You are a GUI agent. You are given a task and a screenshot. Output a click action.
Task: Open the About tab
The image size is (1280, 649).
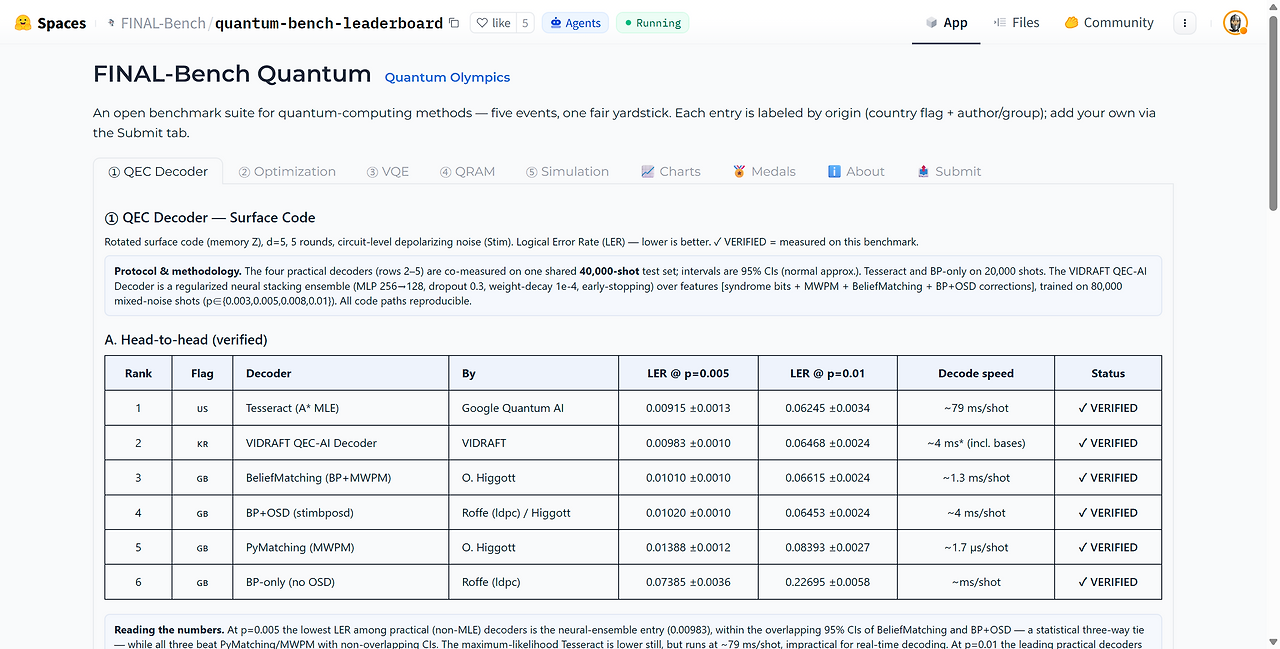pyautogui.click(x=856, y=172)
